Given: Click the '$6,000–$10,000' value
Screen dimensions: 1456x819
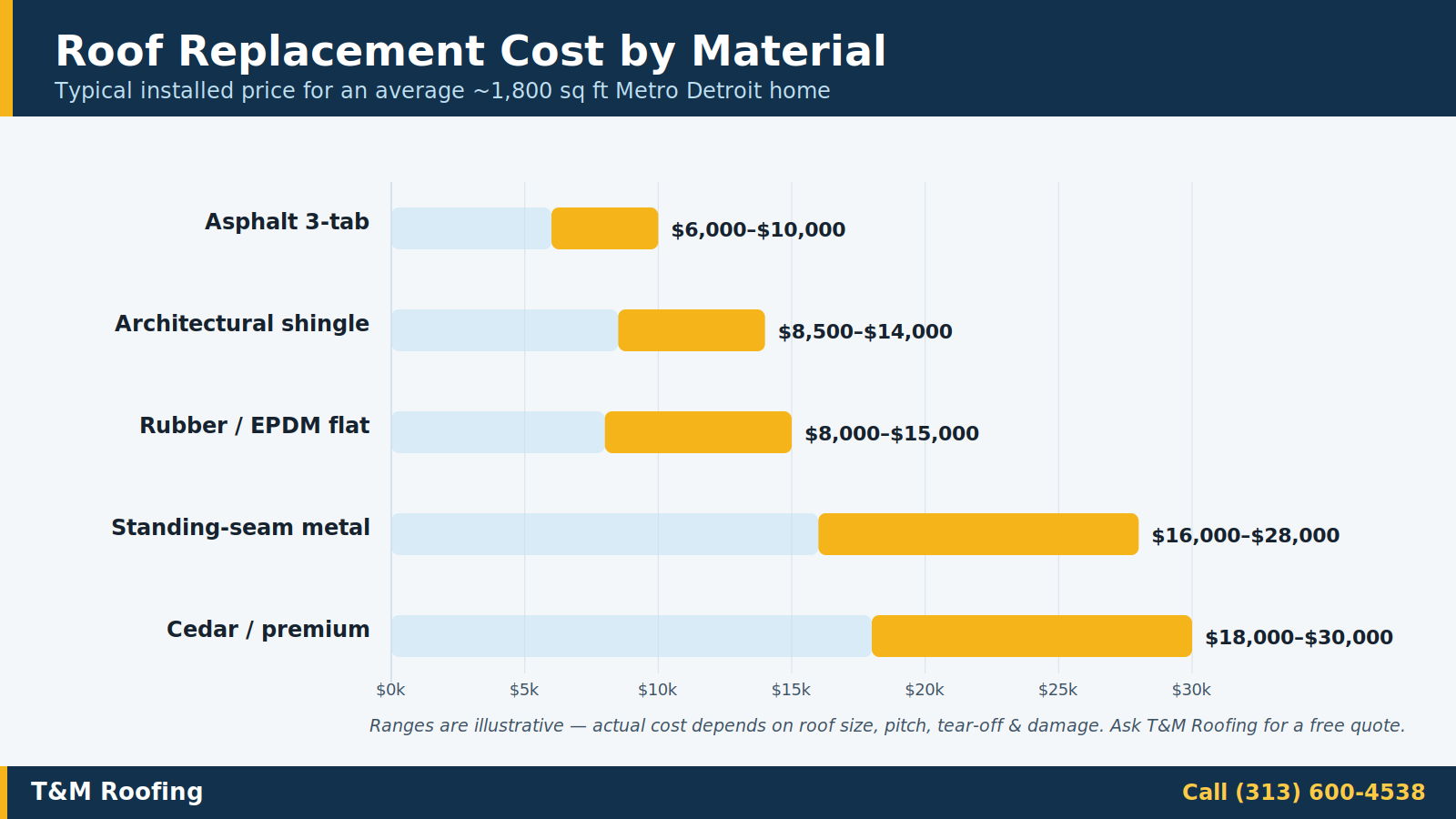Looking at the screenshot, I should (758, 230).
